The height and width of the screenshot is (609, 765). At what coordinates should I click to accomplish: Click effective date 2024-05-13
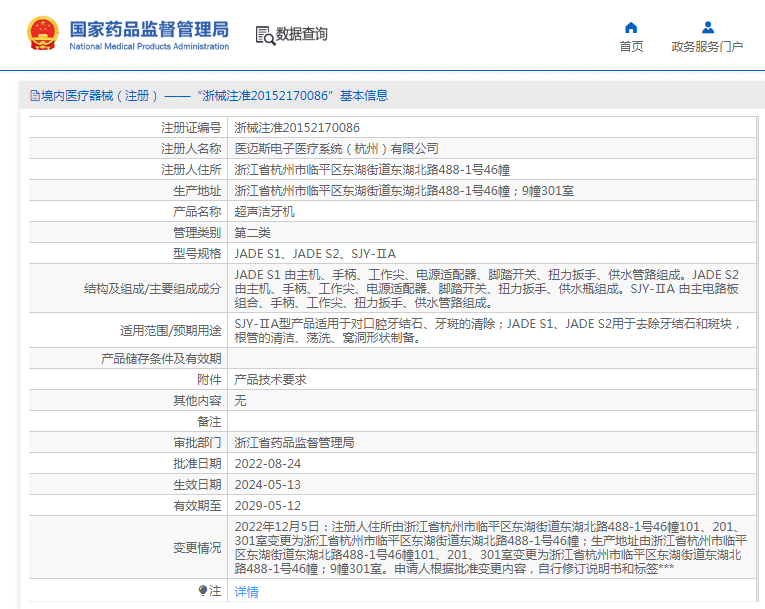267,485
